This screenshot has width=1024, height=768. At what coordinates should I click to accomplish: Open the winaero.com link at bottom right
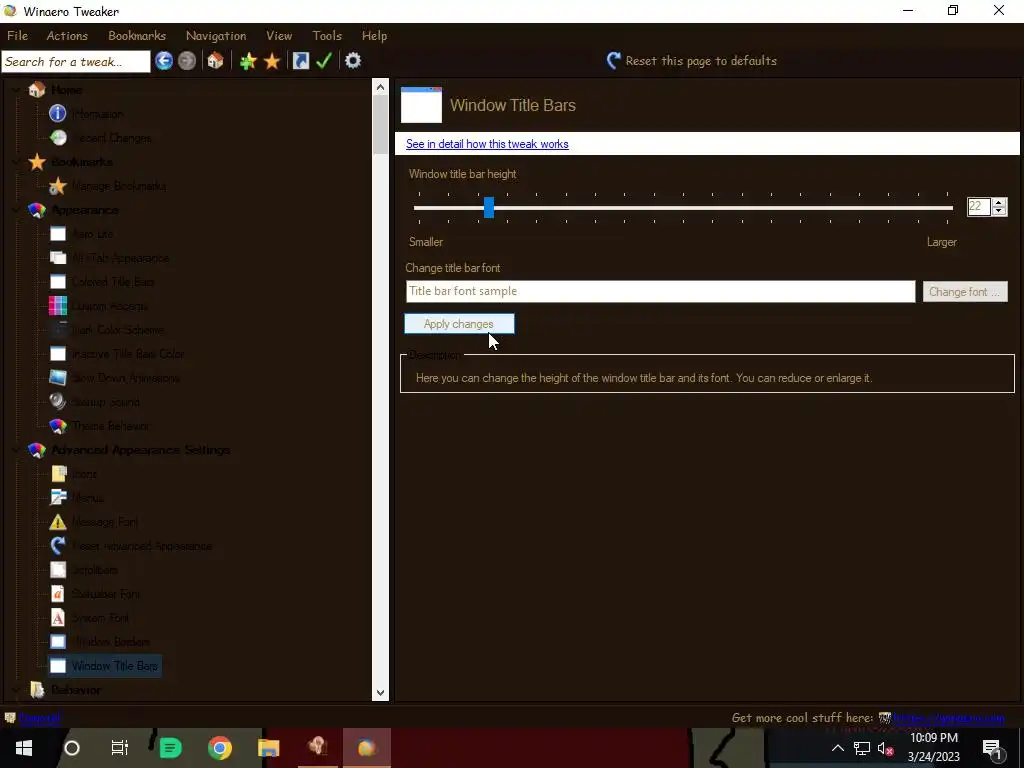948,718
